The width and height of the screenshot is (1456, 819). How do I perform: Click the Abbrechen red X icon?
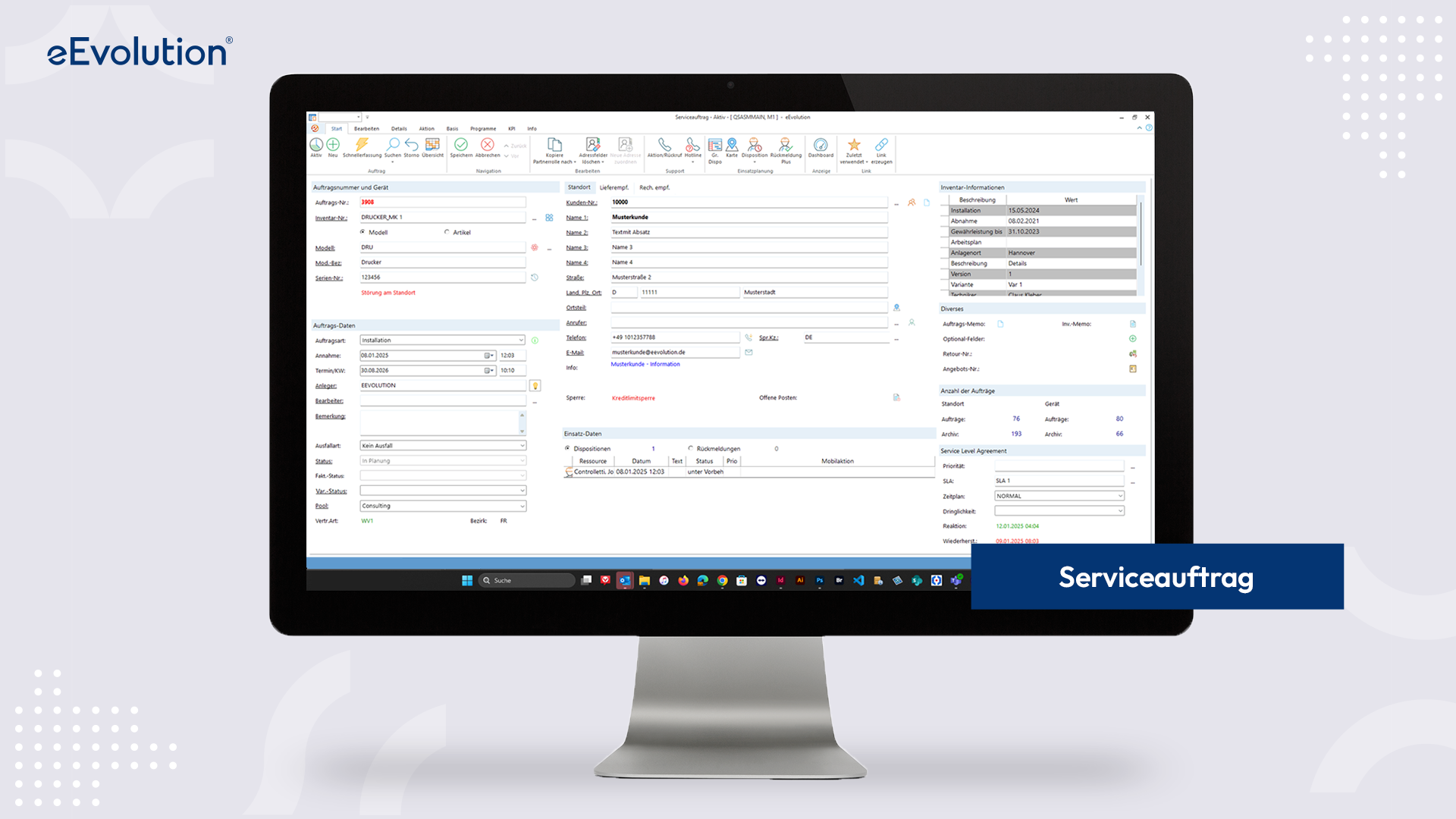coord(488,145)
